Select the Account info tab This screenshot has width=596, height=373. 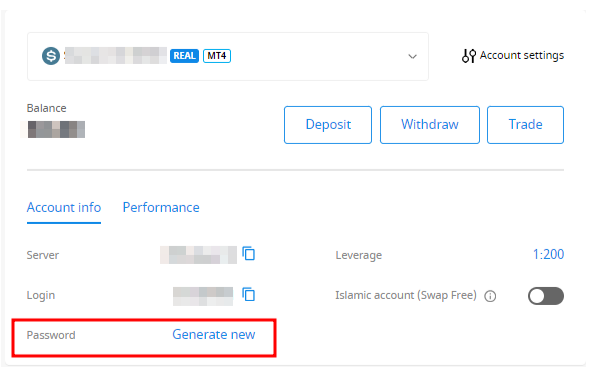(x=64, y=208)
